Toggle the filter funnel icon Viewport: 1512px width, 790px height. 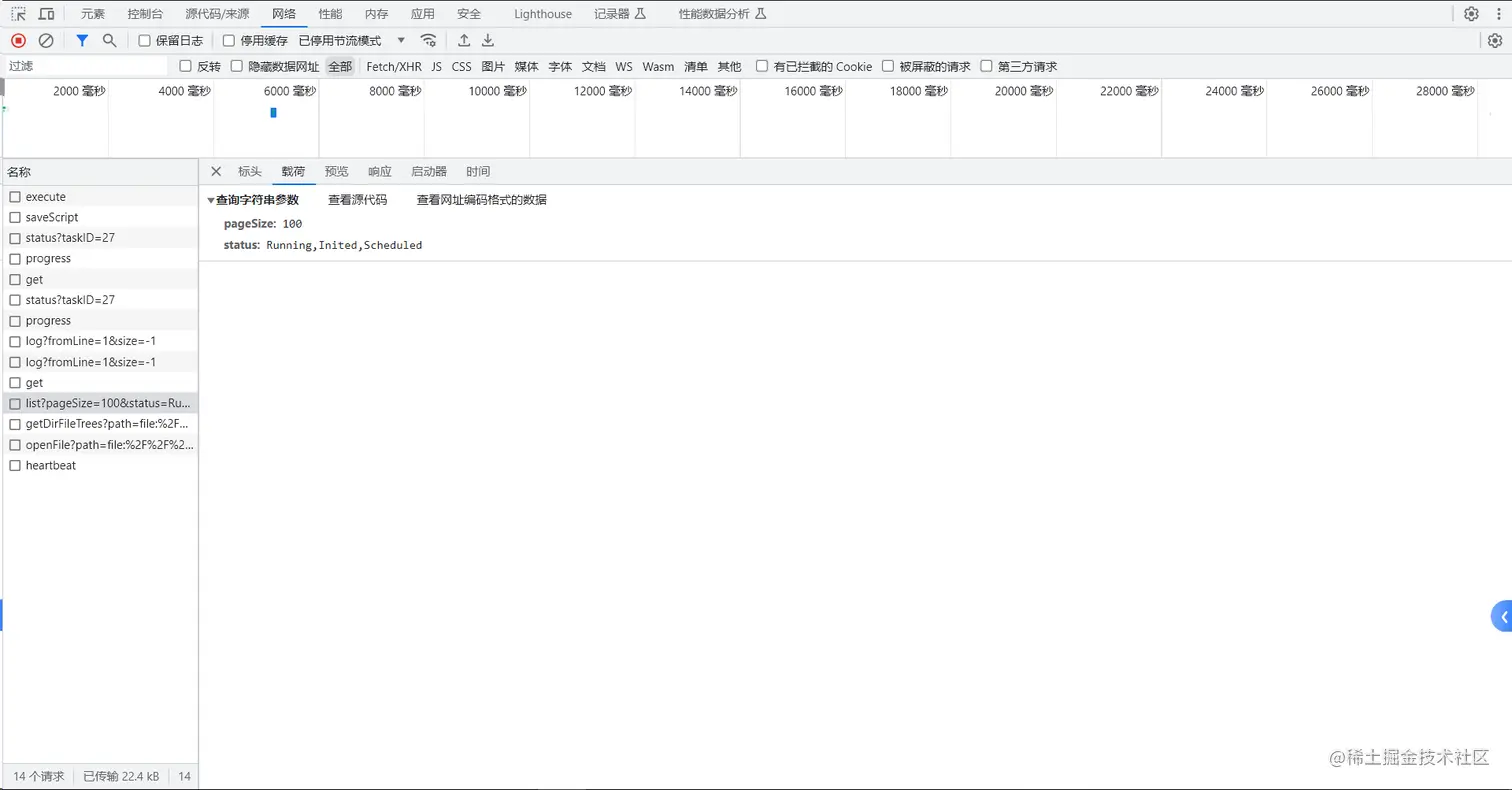coord(82,40)
